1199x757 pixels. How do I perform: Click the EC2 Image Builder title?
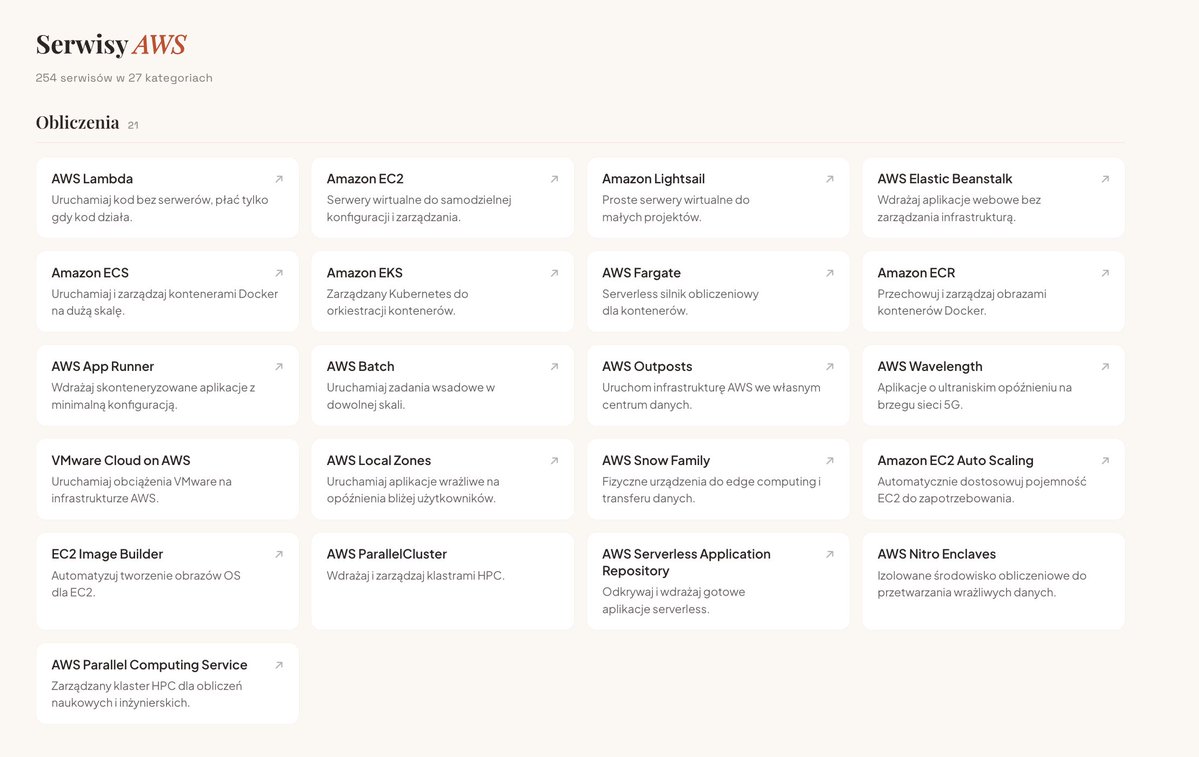click(x=107, y=554)
